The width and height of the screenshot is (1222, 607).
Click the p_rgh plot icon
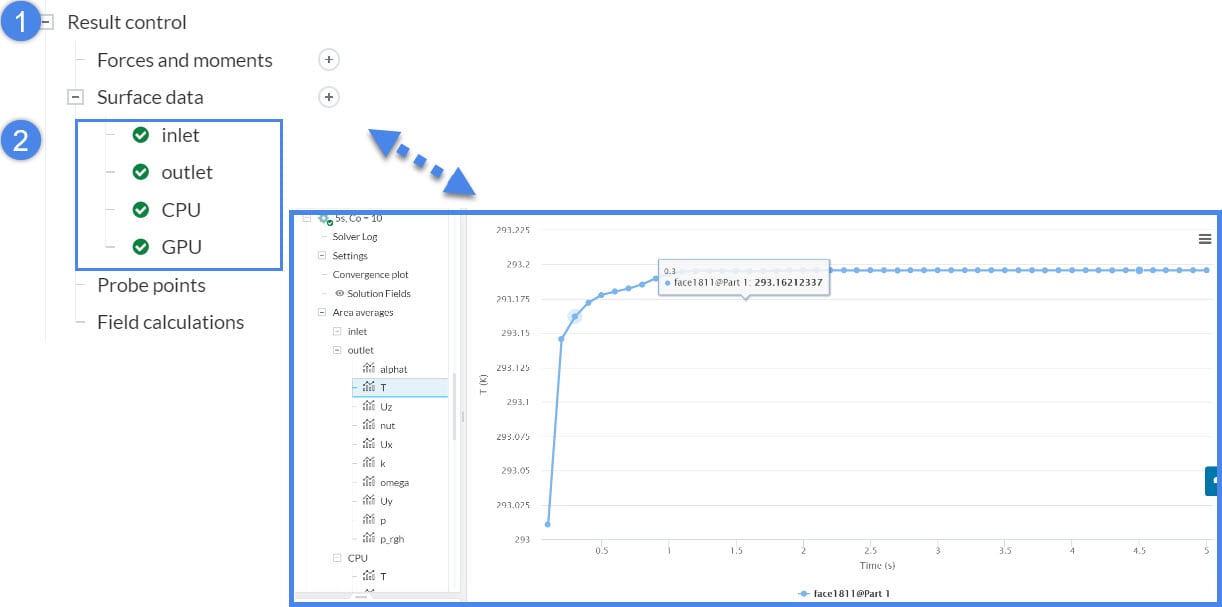pos(368,539)
